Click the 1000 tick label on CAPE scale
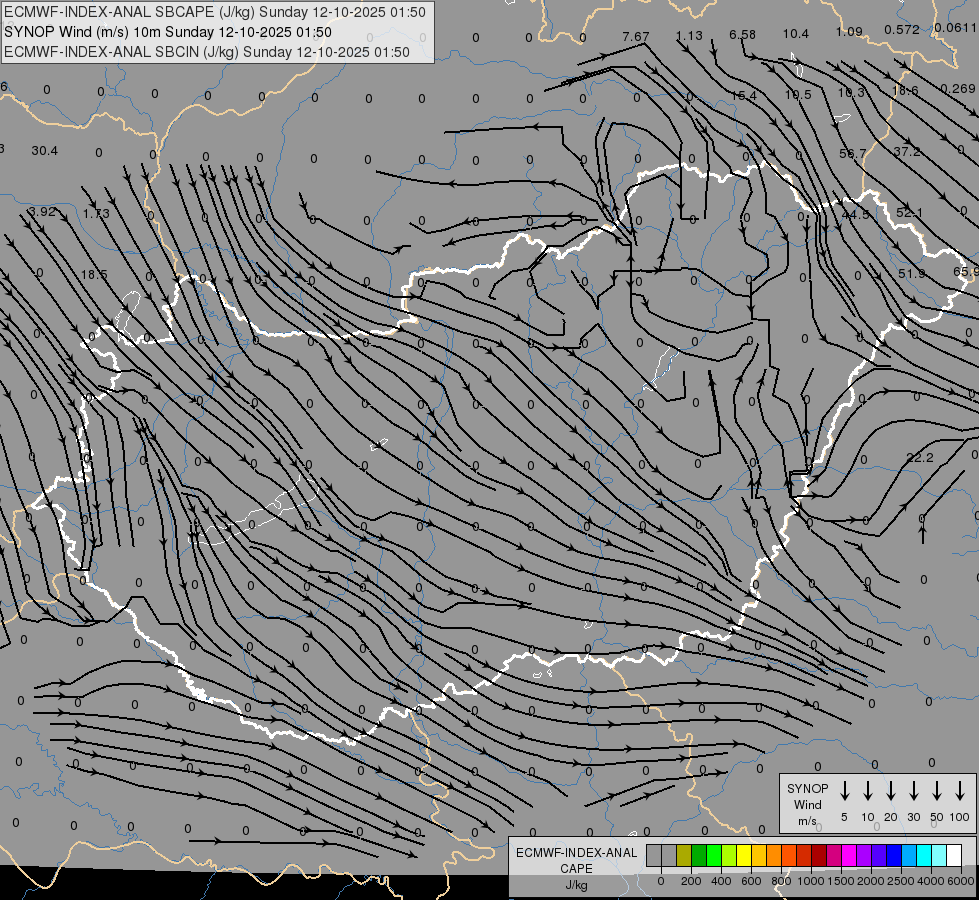Image resolution: width=979 pixels, height=900 pixels. coord(811,881)
